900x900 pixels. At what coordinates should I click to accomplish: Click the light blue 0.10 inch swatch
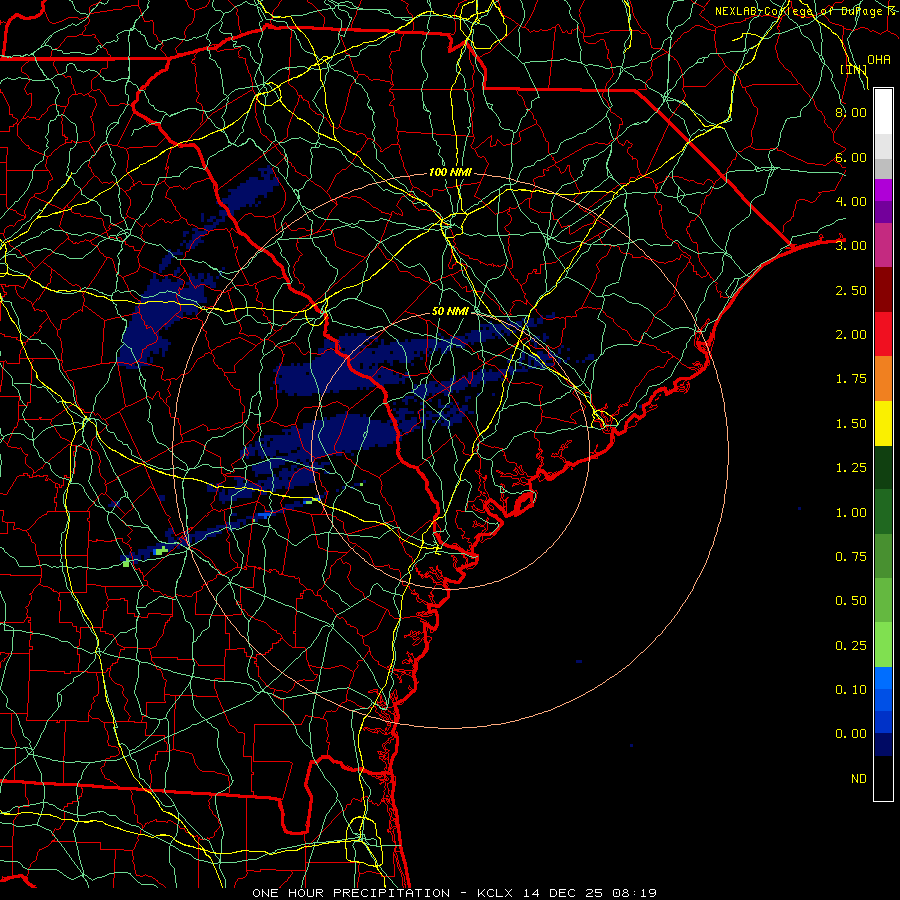click(883, 678)
